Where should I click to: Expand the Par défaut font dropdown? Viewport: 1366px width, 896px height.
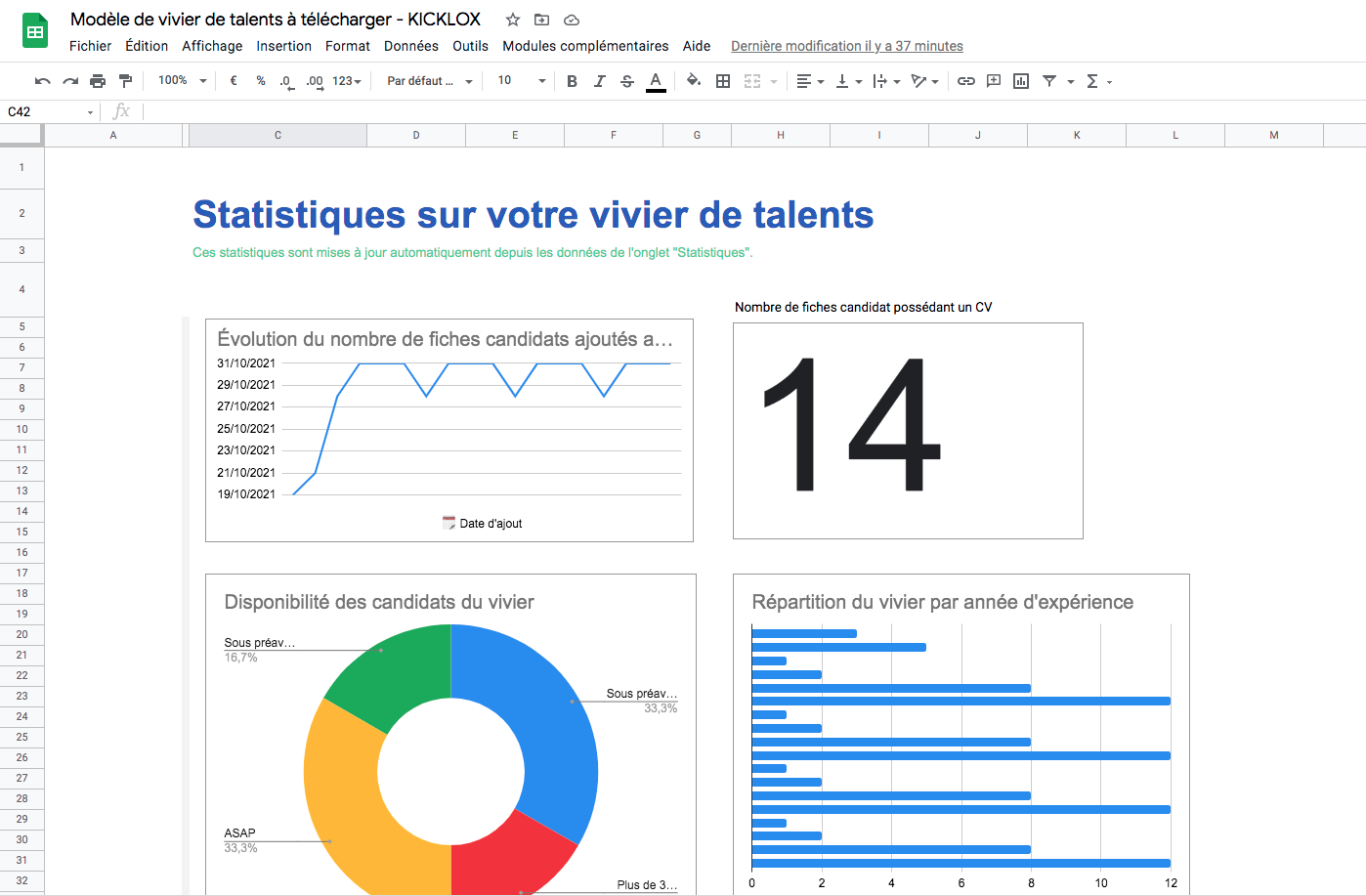point(429,81)
